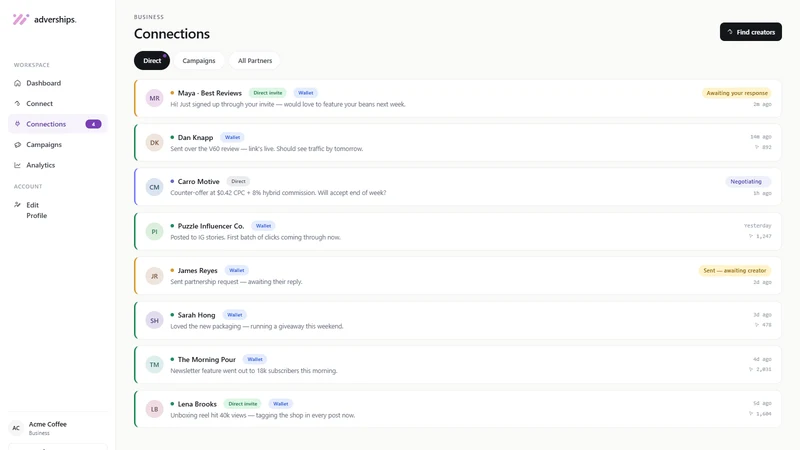Click the SH avatar for Sarah Hong
Image resolution: width=800 pixels, height=450 pixels.
[x=155, y=320]
